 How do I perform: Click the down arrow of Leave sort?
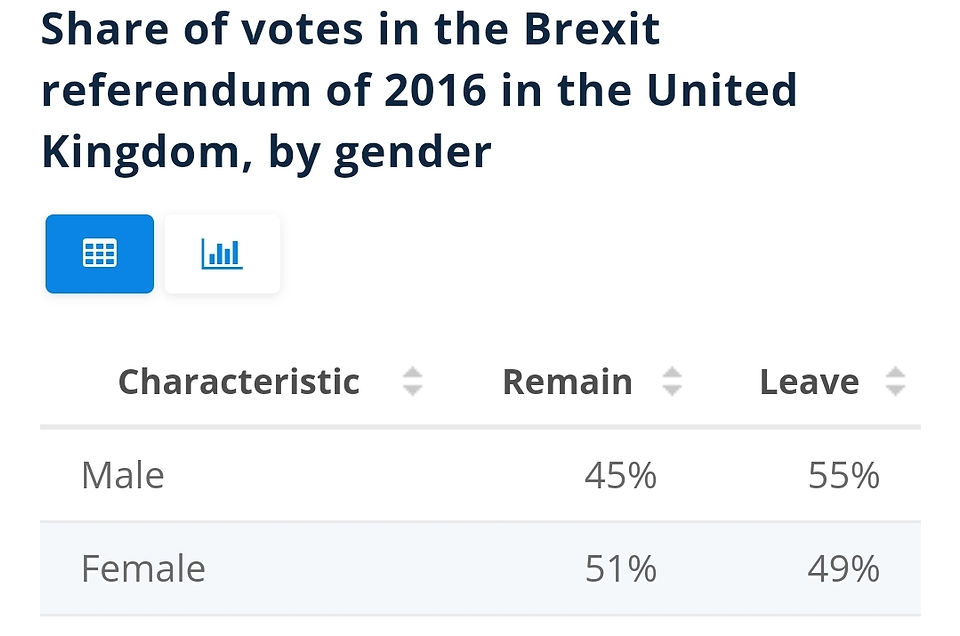pos(895,390)
